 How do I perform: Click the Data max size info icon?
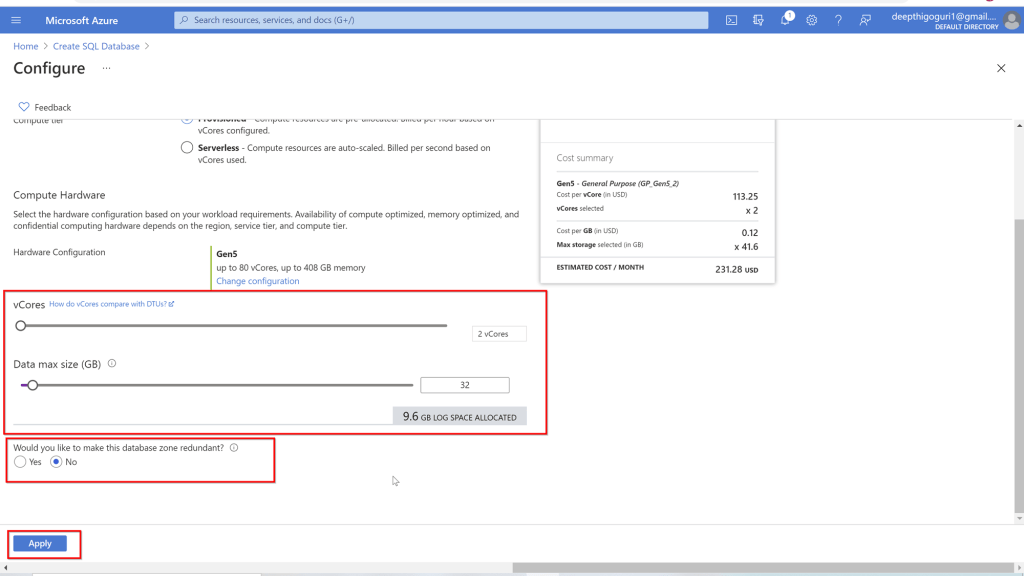(112, 364)
